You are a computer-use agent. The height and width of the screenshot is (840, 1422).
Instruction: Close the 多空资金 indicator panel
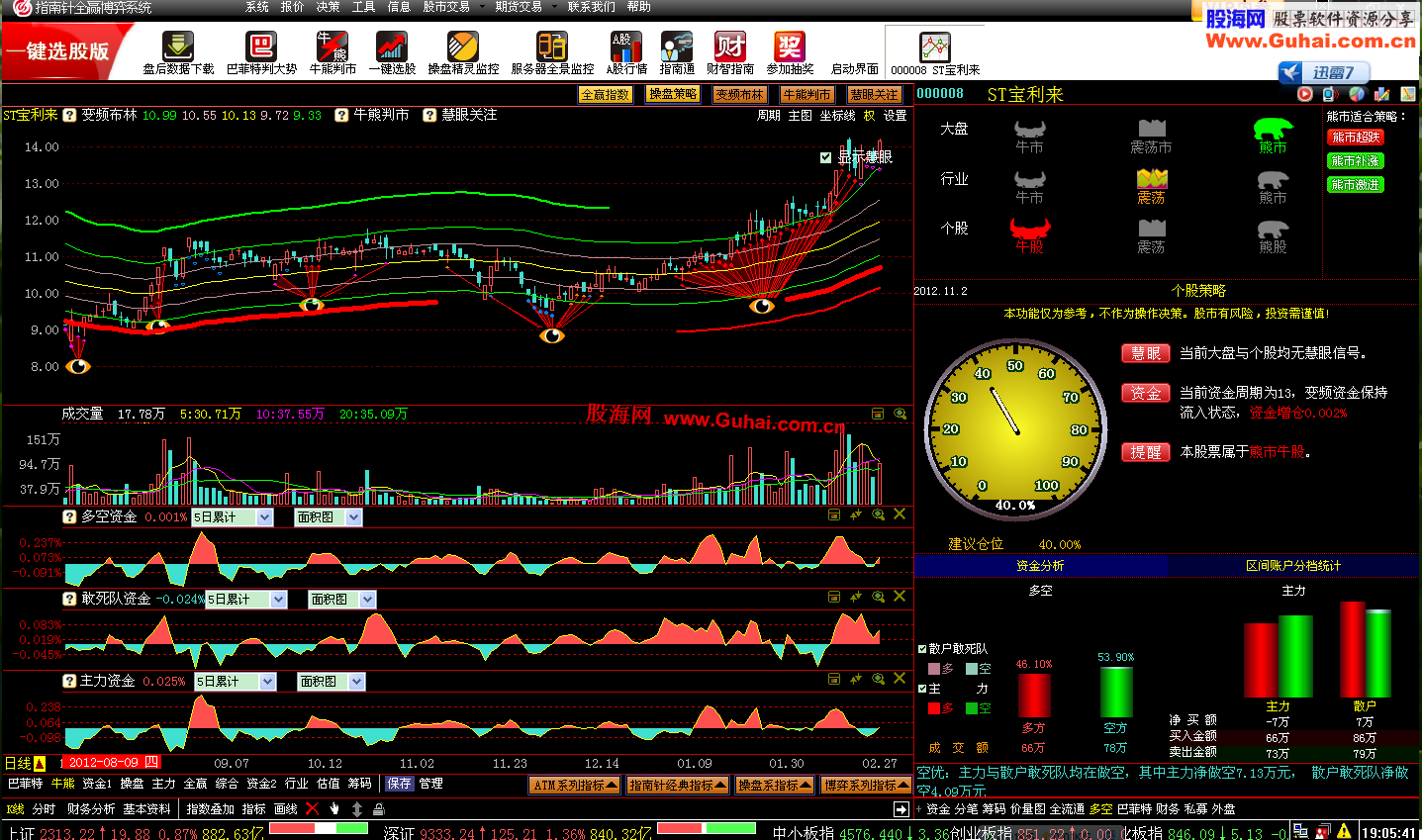[x=900, y=514]
